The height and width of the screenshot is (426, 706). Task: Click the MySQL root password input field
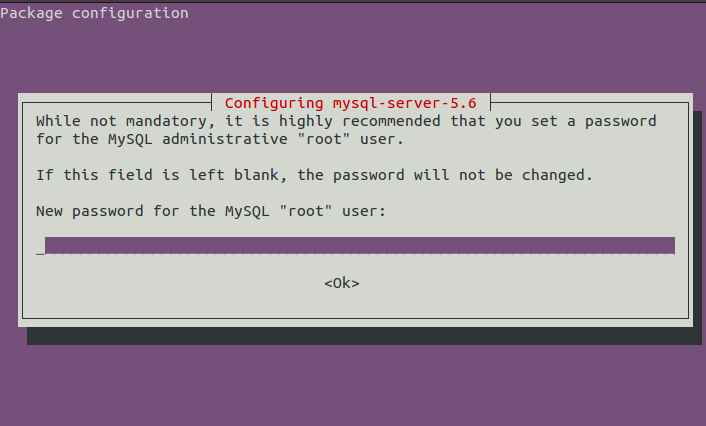355,246
